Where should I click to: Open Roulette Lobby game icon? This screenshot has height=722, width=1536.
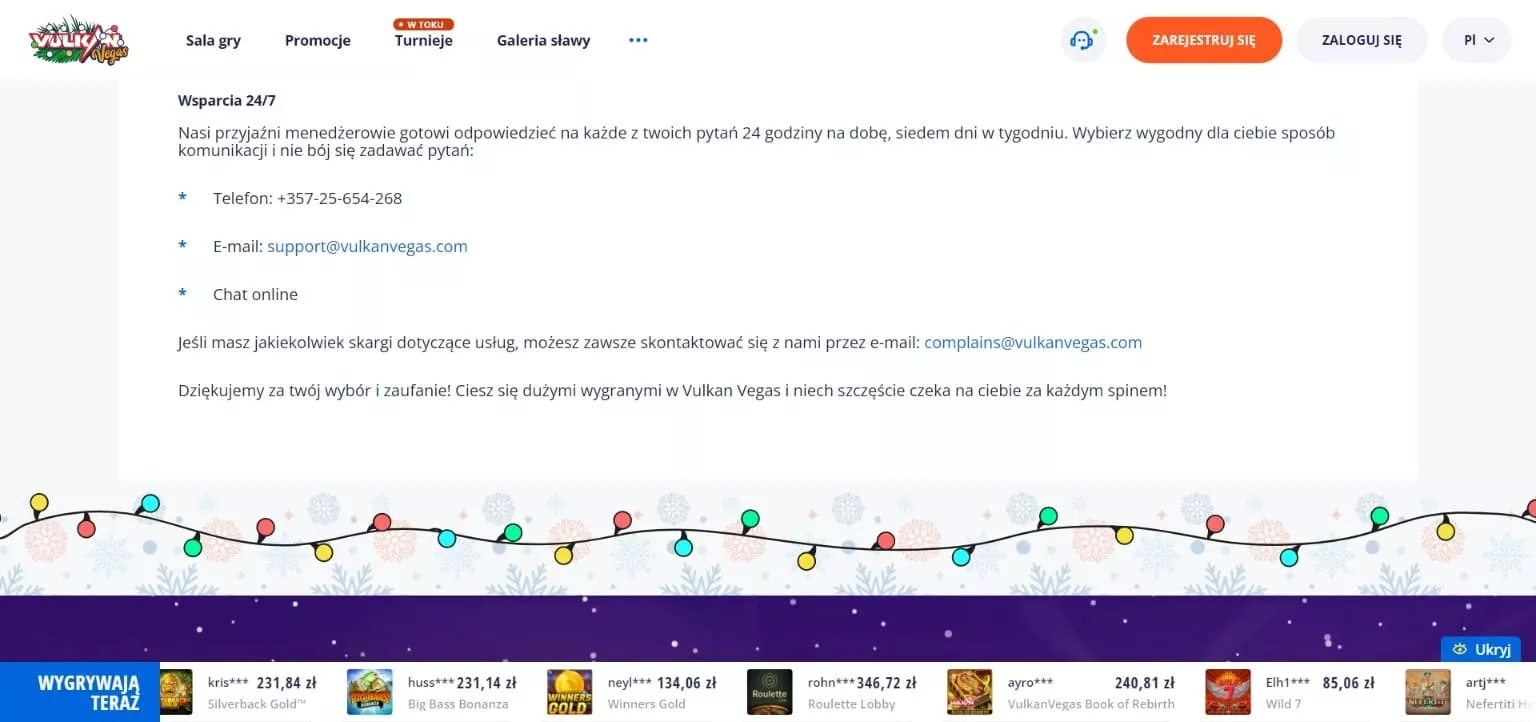point(769,692)
